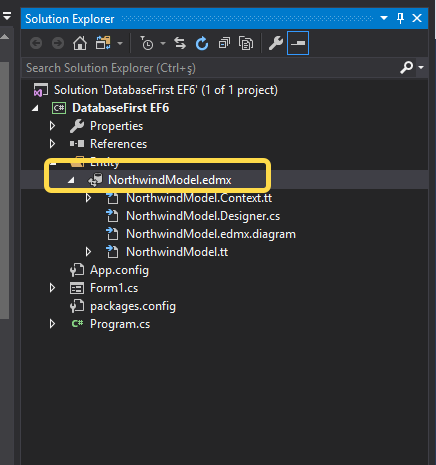Expand the NorthwindModel.Context.tt node
436x465 pixels.
coord(88,198)
